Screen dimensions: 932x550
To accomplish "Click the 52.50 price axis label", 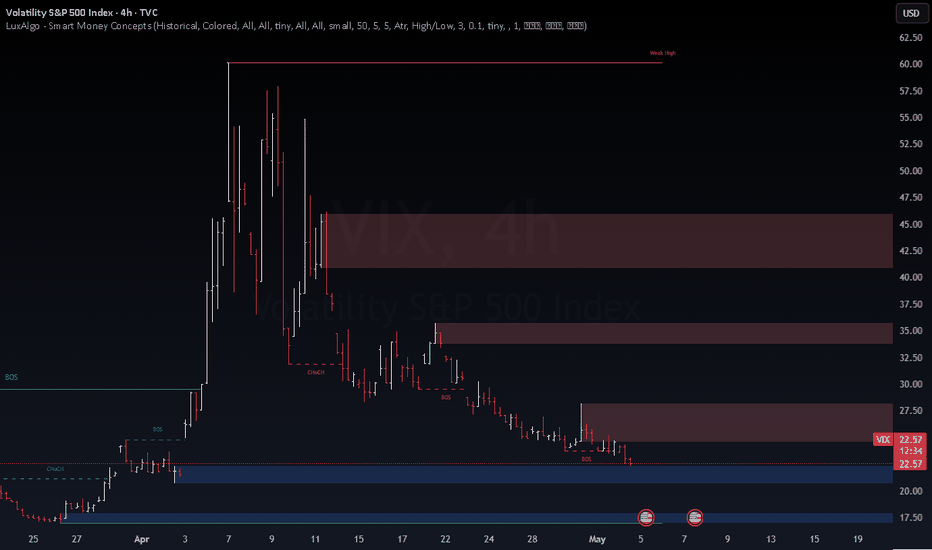I will tap(911, 144).
